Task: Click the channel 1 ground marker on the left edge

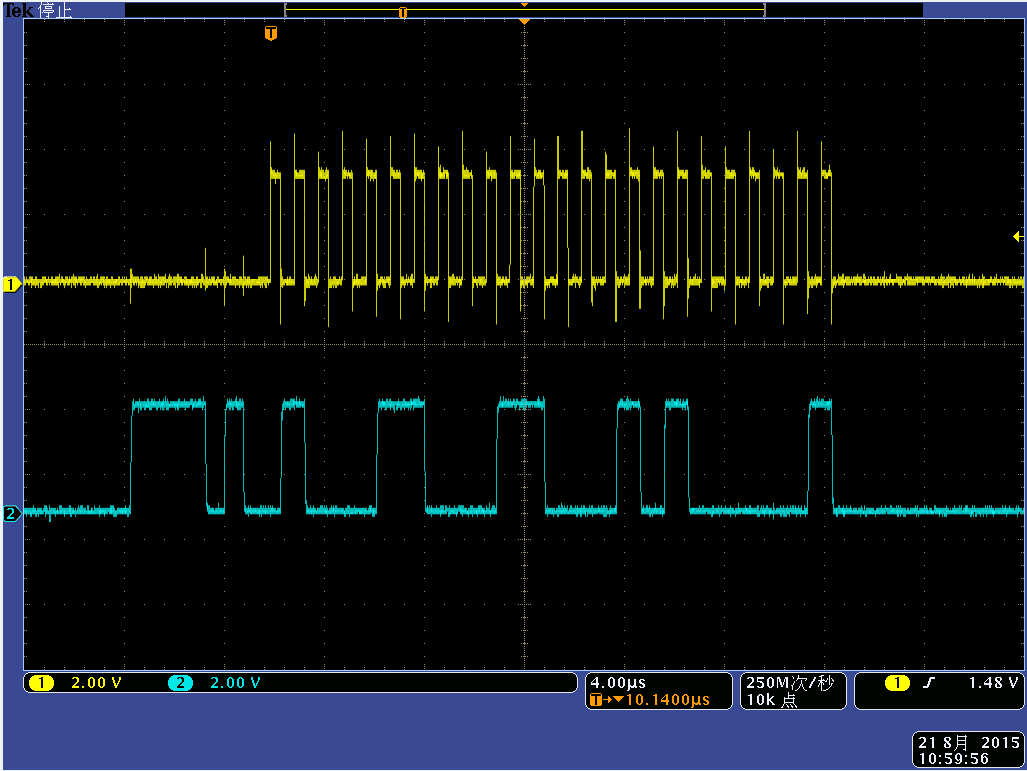Action: [x=12, y=284]
